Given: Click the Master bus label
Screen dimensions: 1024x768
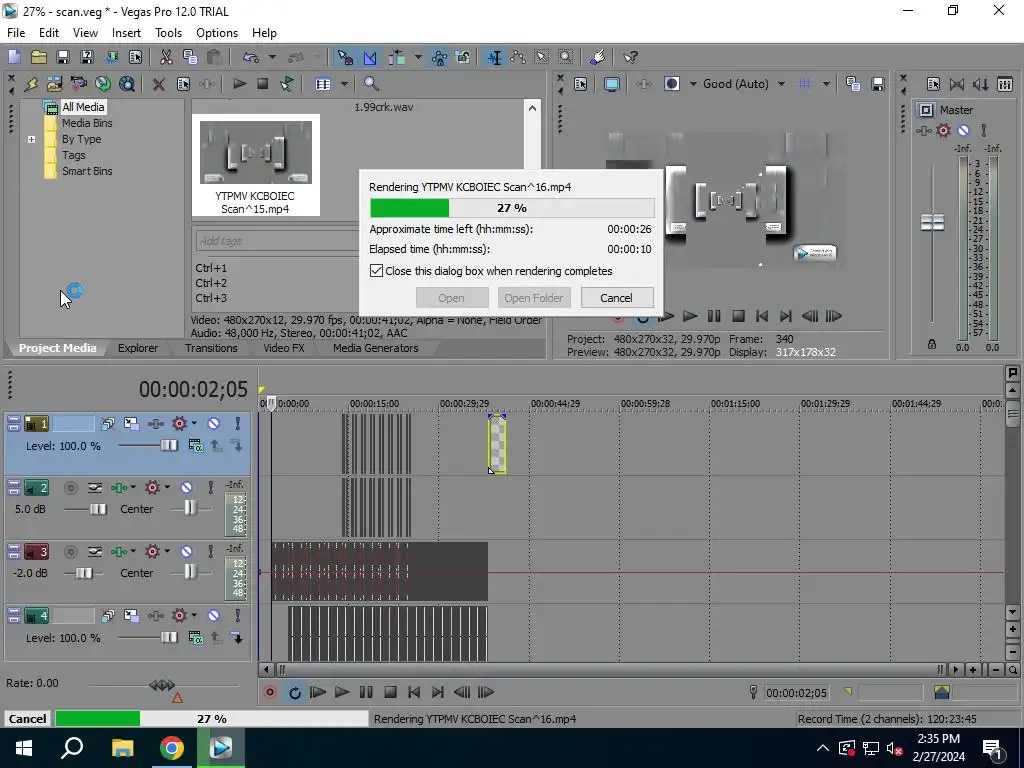Looking at the screenshot, I should (956, 110).
